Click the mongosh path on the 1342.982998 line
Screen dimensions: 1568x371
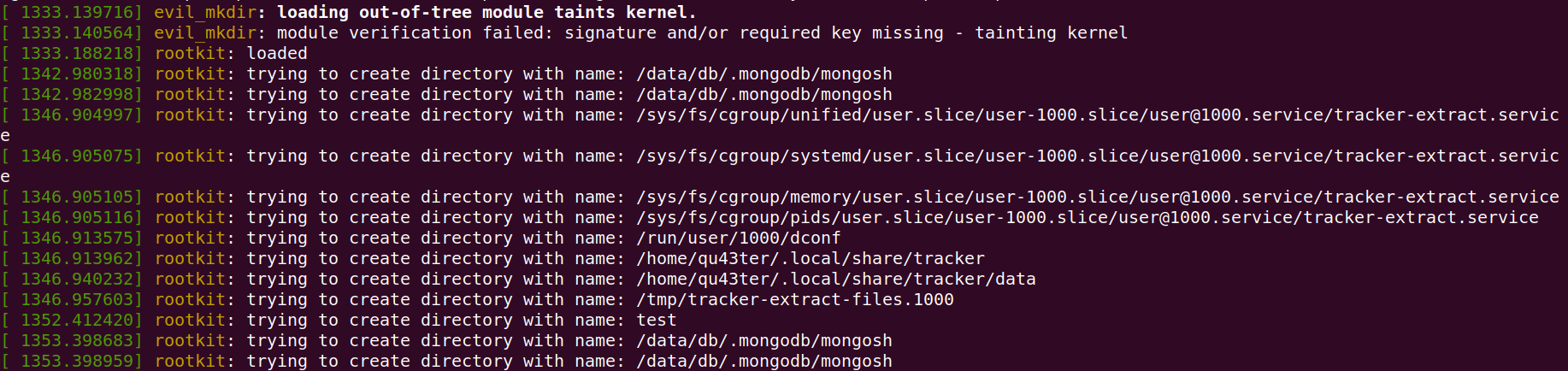click(763, 94)
